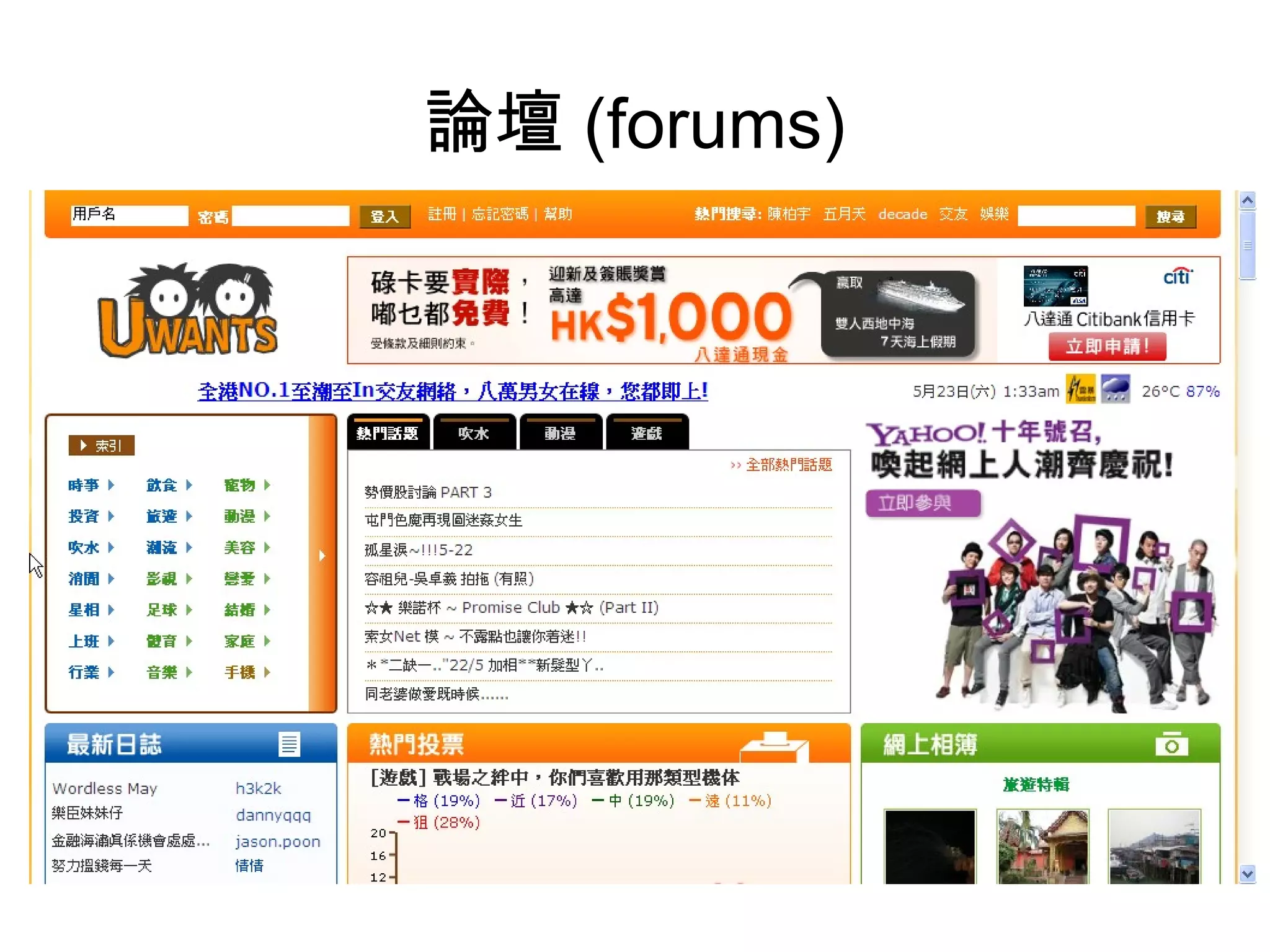Screen dimensions: 1270x952
Task: Click the scrollbar down arrow
Action: tap(1247, 874)
